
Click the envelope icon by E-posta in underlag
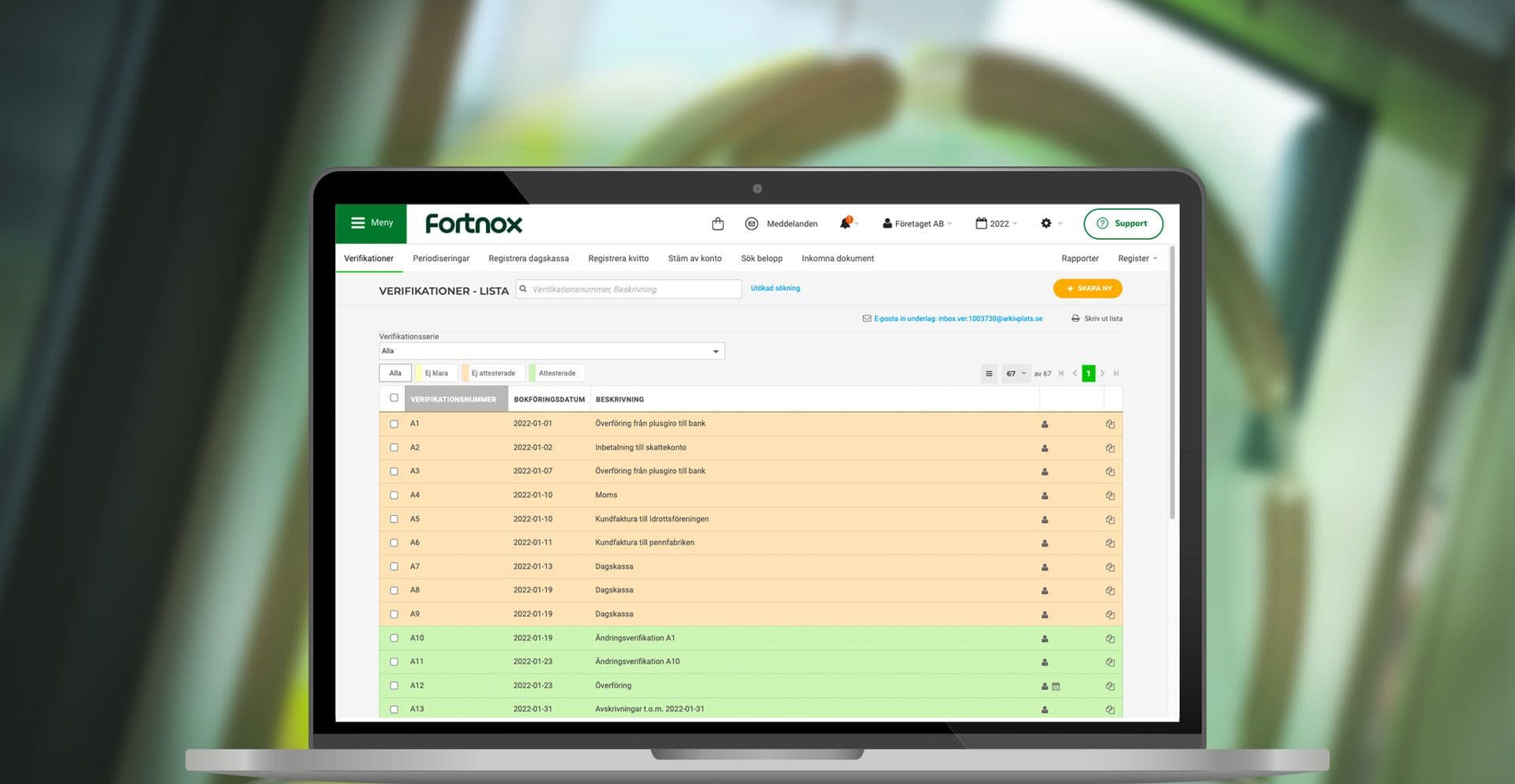point(866,319)
